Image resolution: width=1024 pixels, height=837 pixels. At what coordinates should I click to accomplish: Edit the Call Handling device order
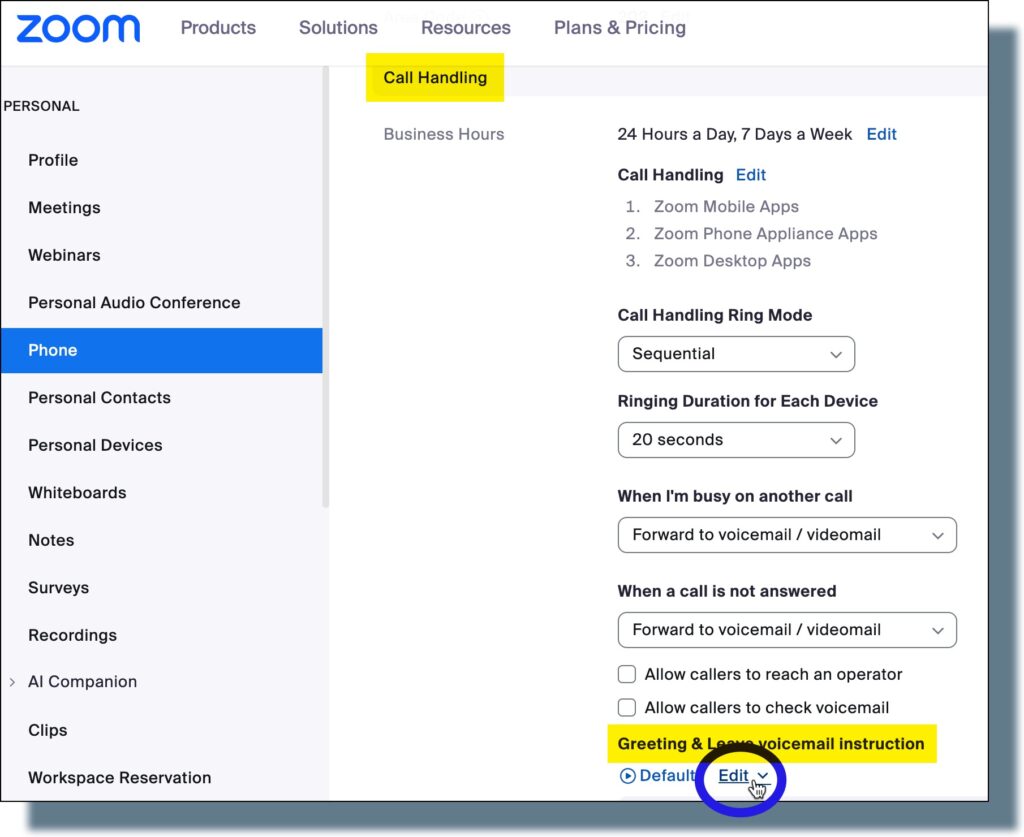click(x=751, y=174)
